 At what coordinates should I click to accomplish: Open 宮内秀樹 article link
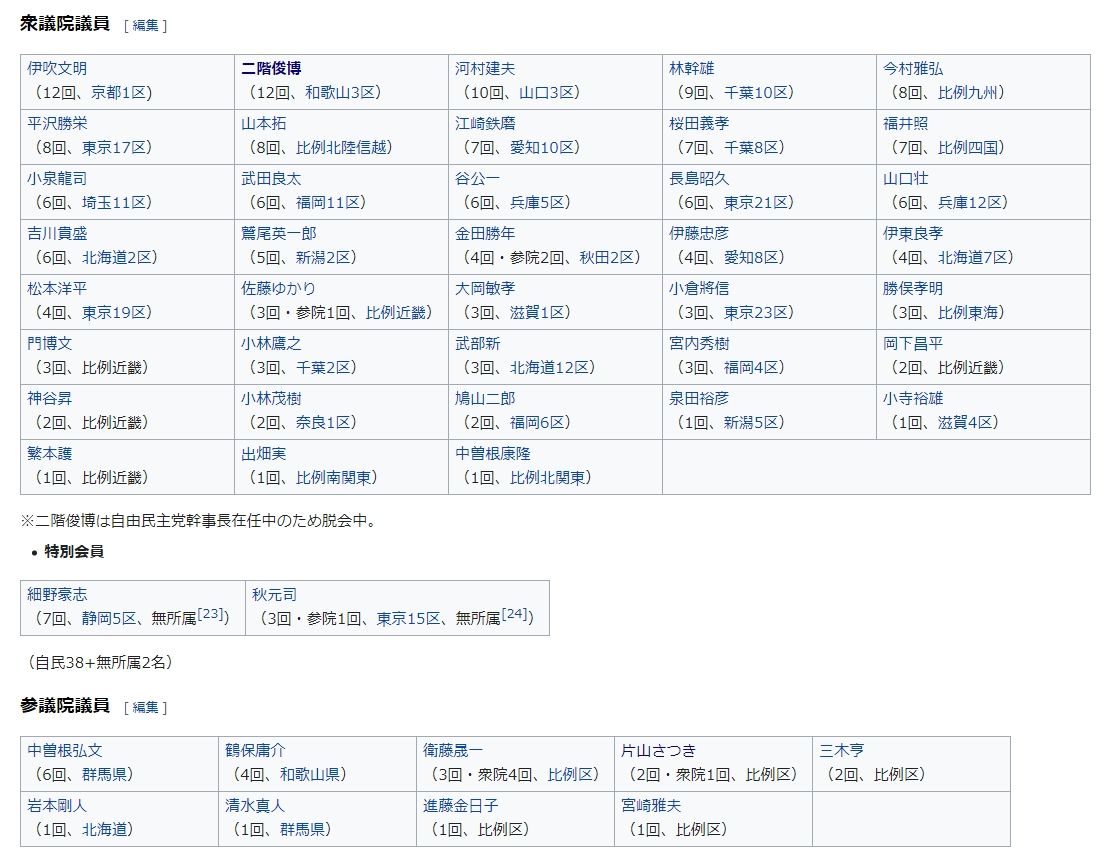point(699,343)
